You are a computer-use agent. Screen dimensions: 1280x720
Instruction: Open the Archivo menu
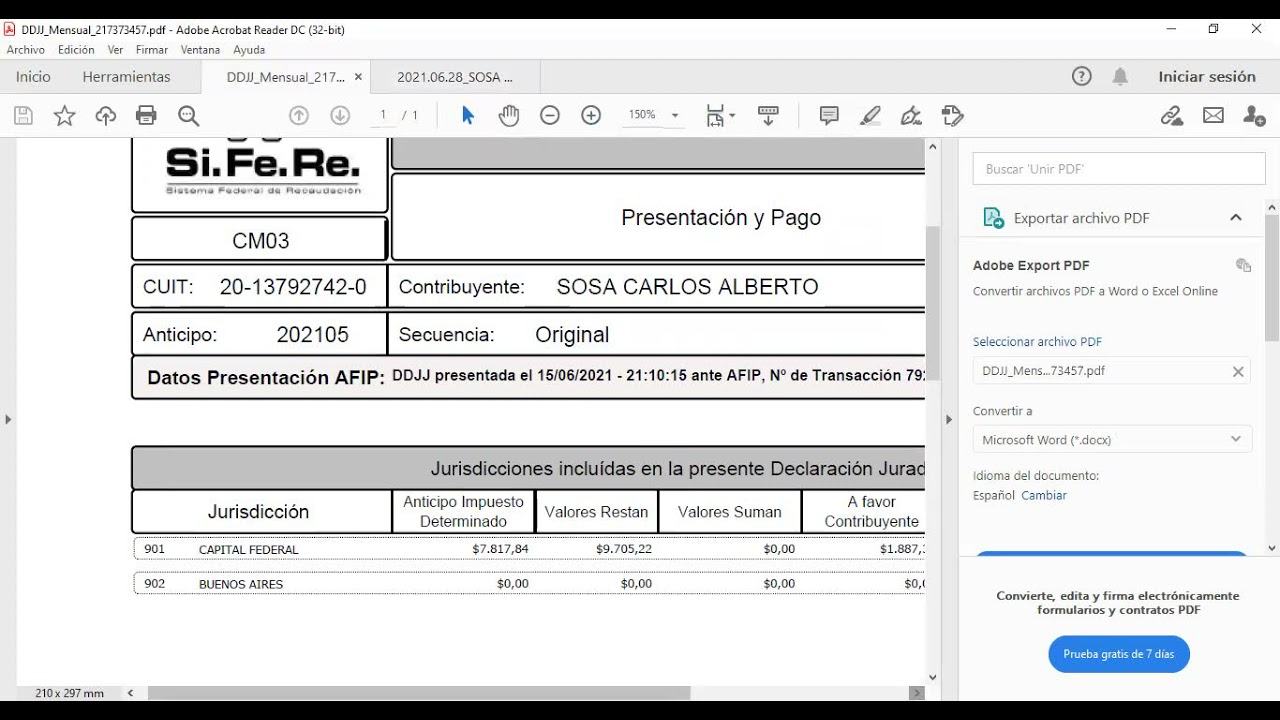(26, 50)
